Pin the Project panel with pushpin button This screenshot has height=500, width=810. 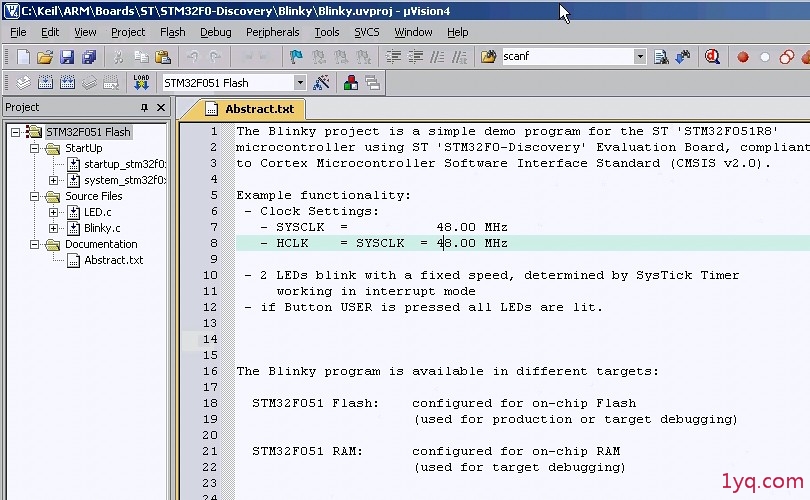pos(144,107)
